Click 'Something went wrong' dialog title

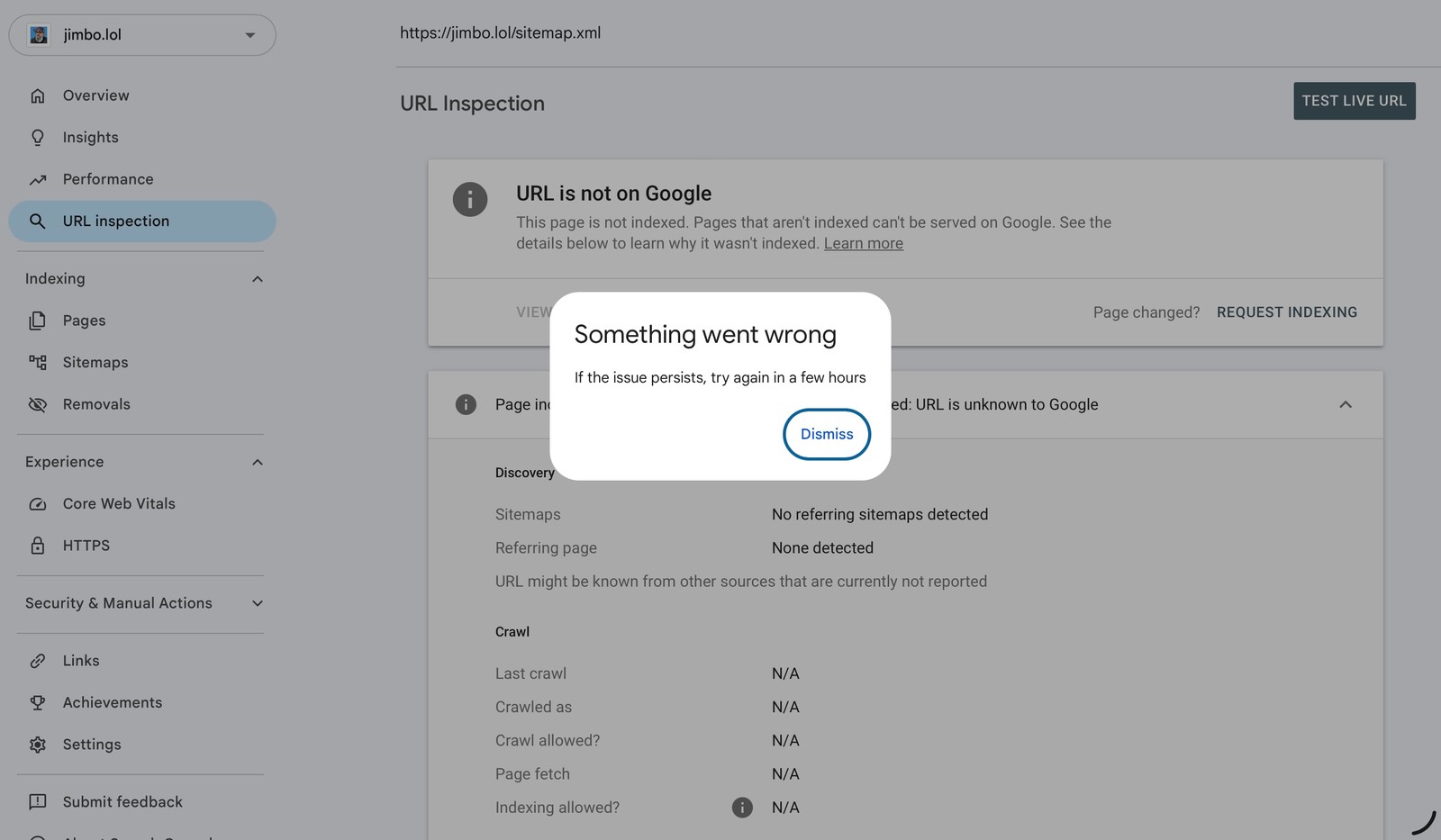705,335
